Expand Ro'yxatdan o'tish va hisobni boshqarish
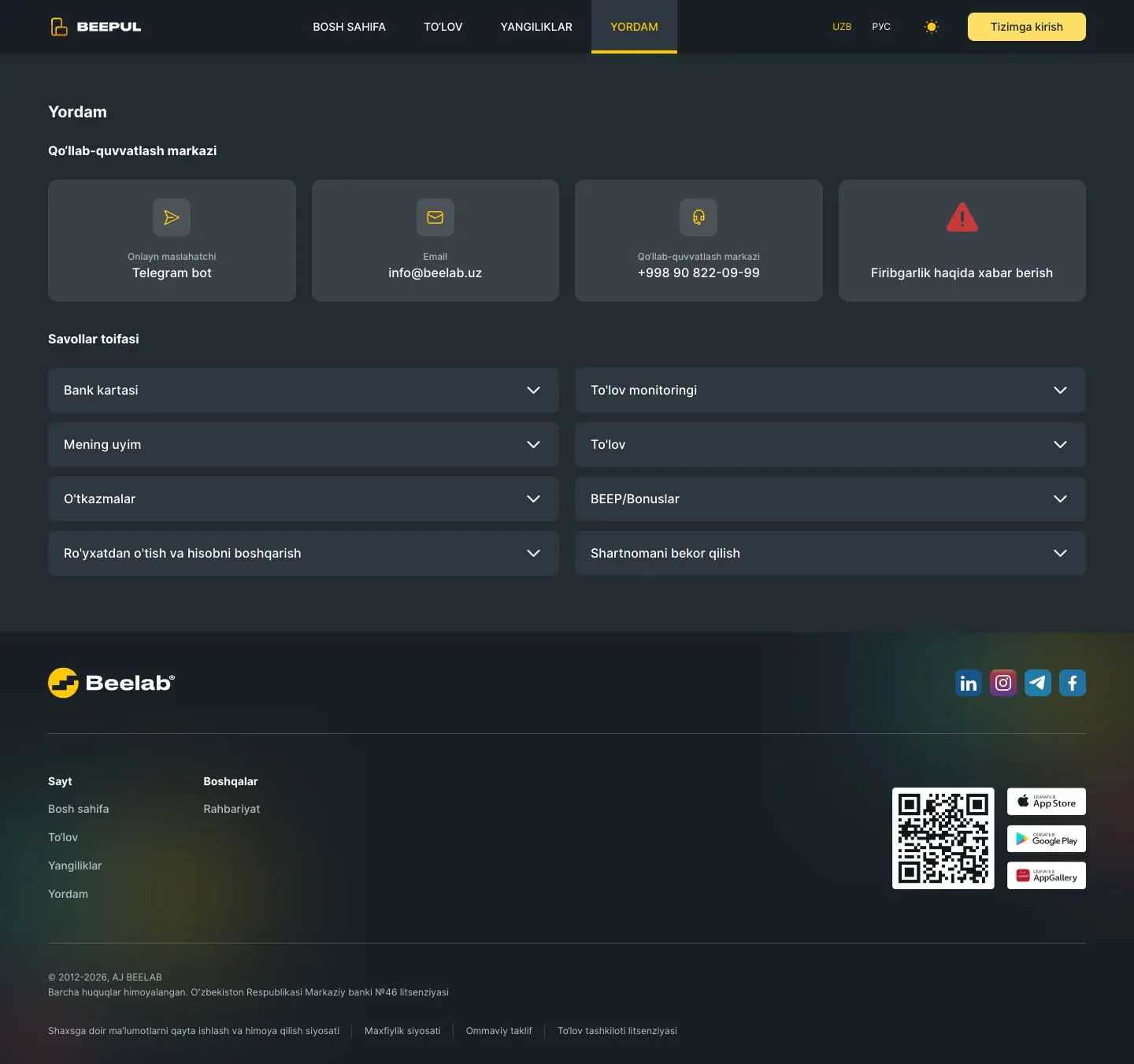This screenshot has height=1064, width=1134. (x=303, y=553)
